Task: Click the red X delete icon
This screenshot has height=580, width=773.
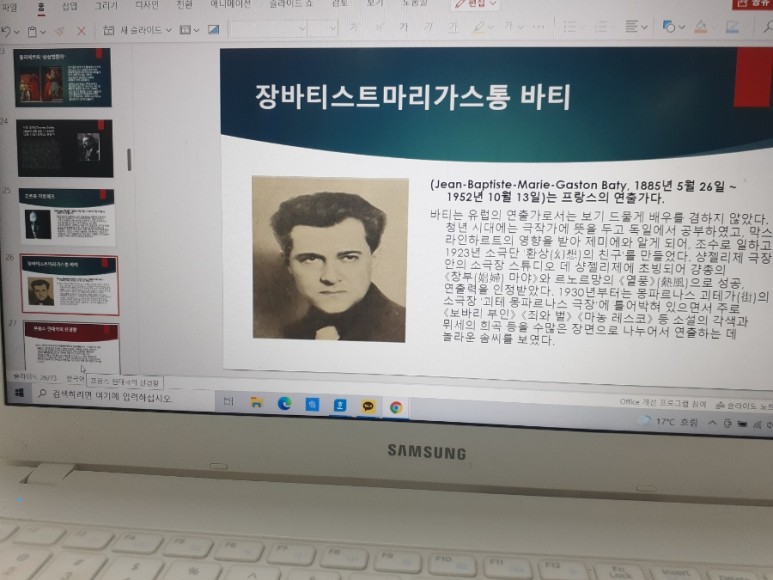Action: [81, 32]
